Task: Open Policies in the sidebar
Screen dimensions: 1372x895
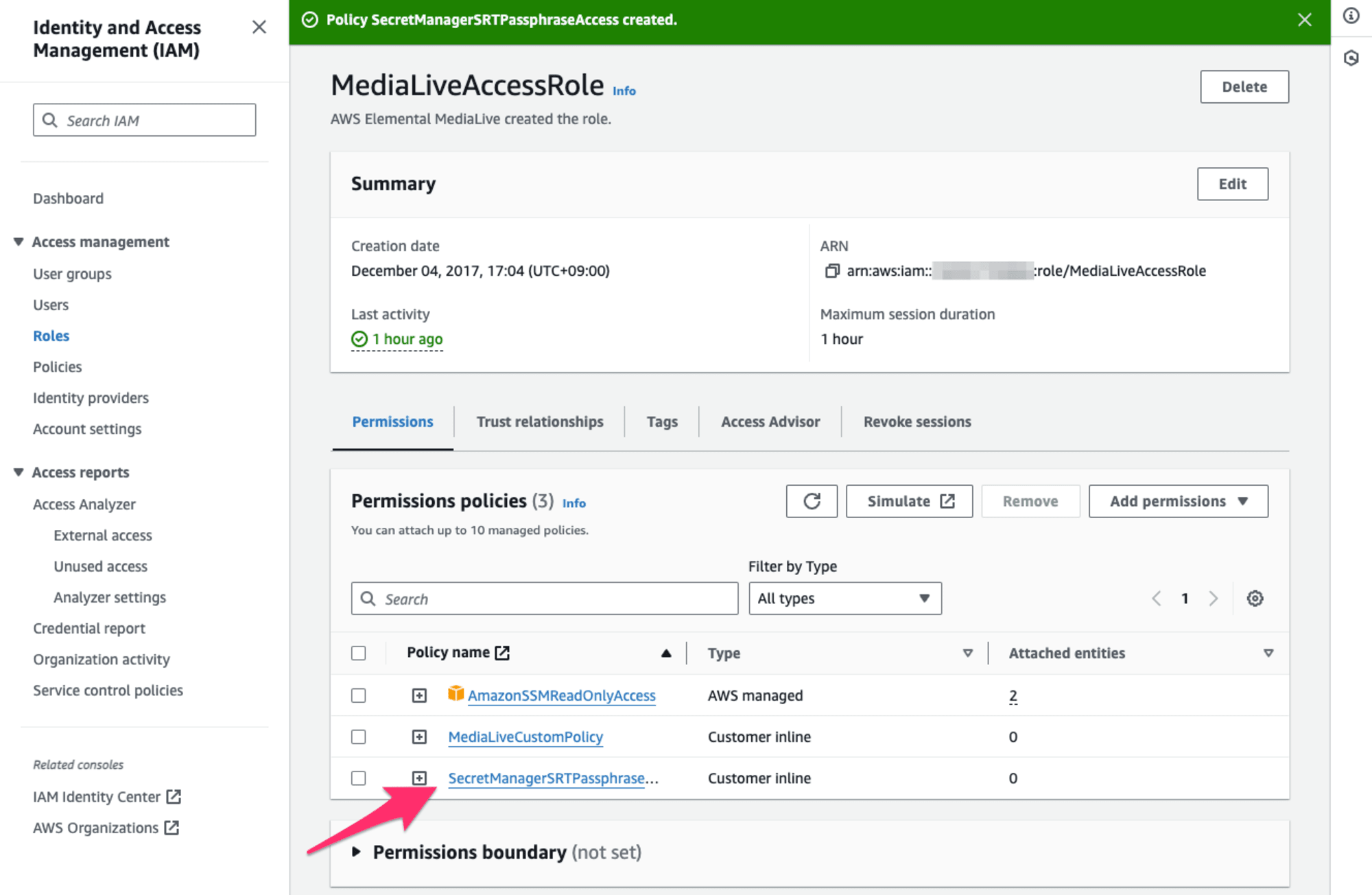Action: click(58, 367)
